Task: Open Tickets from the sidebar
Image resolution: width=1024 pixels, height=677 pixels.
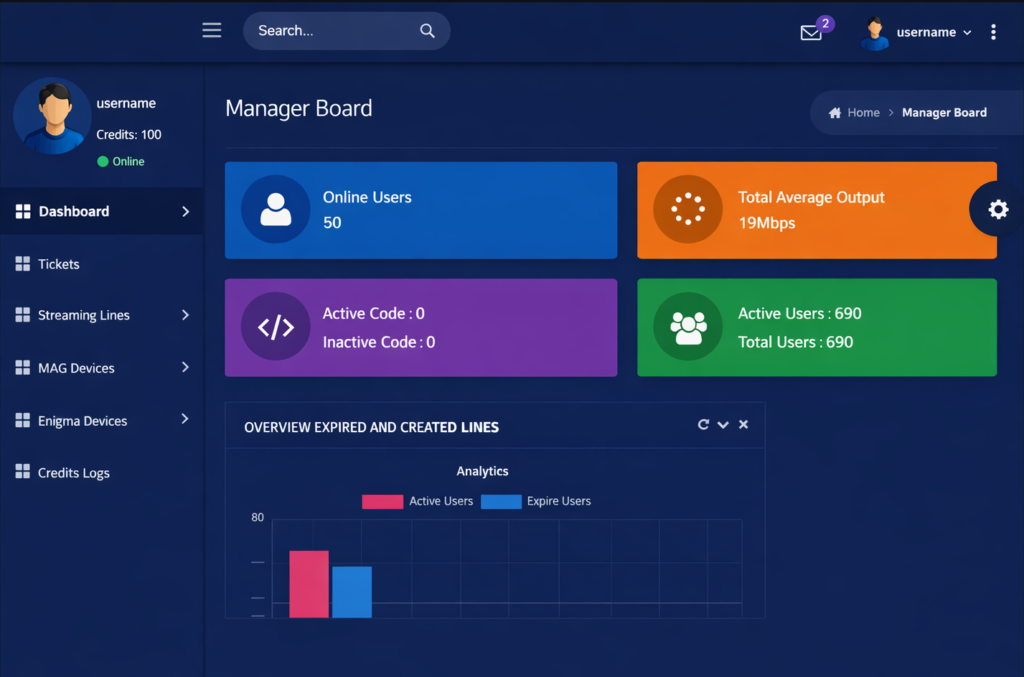Action: (58, 264)
